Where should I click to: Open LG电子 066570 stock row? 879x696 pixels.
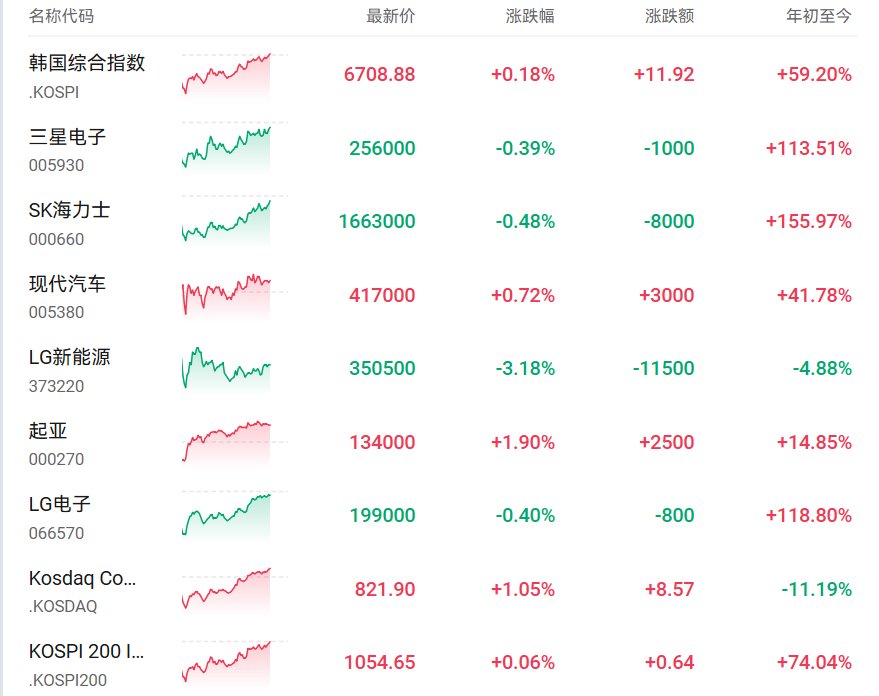442,516
